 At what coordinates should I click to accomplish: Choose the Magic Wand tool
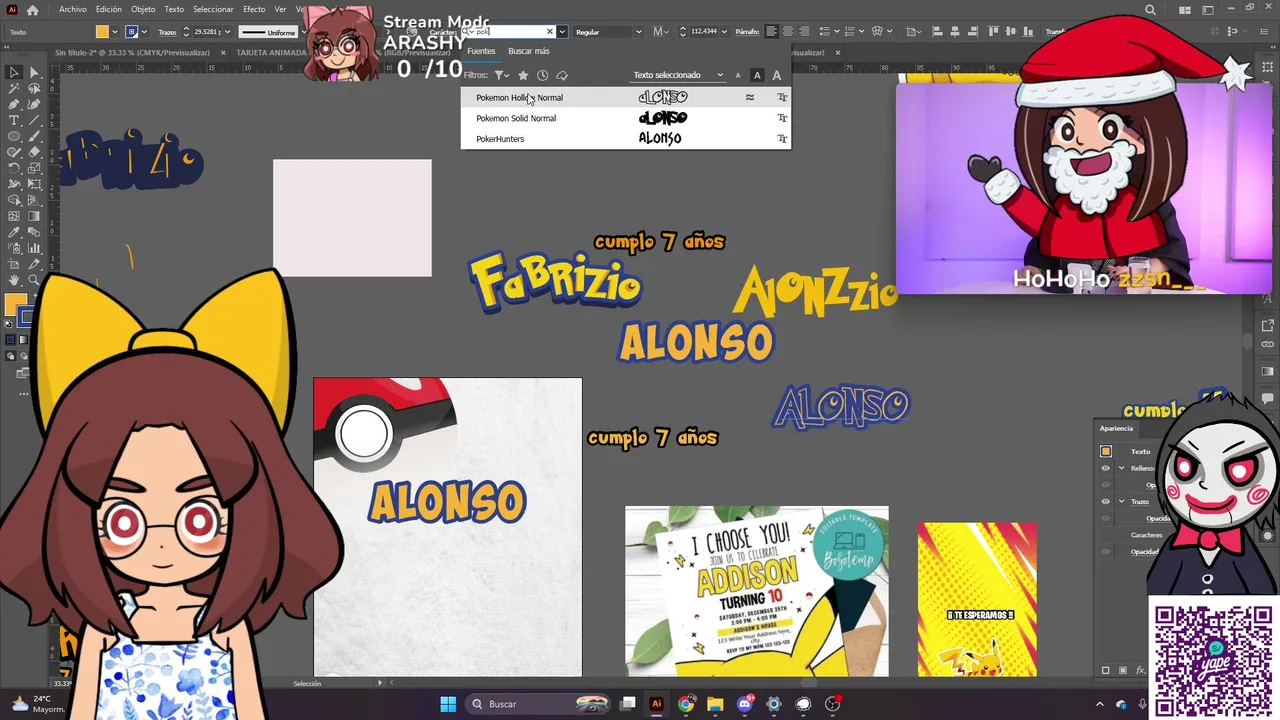click(14, 88)
